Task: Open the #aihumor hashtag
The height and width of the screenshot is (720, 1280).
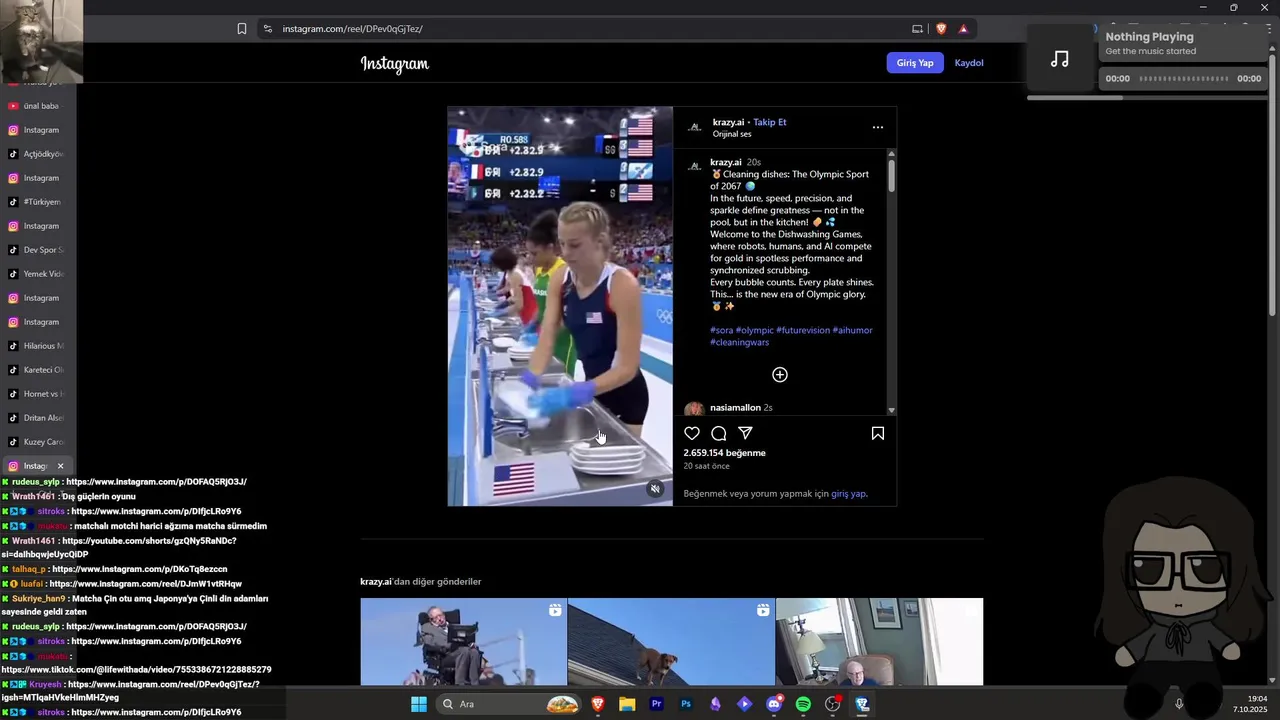Action: click(853, 330)
